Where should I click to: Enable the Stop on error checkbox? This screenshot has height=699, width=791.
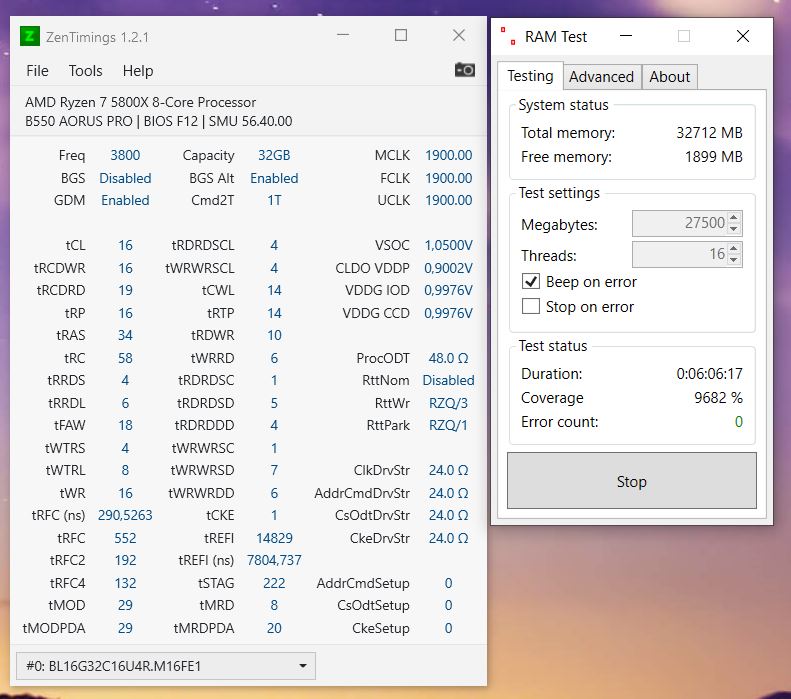click(x=531, y=306)
